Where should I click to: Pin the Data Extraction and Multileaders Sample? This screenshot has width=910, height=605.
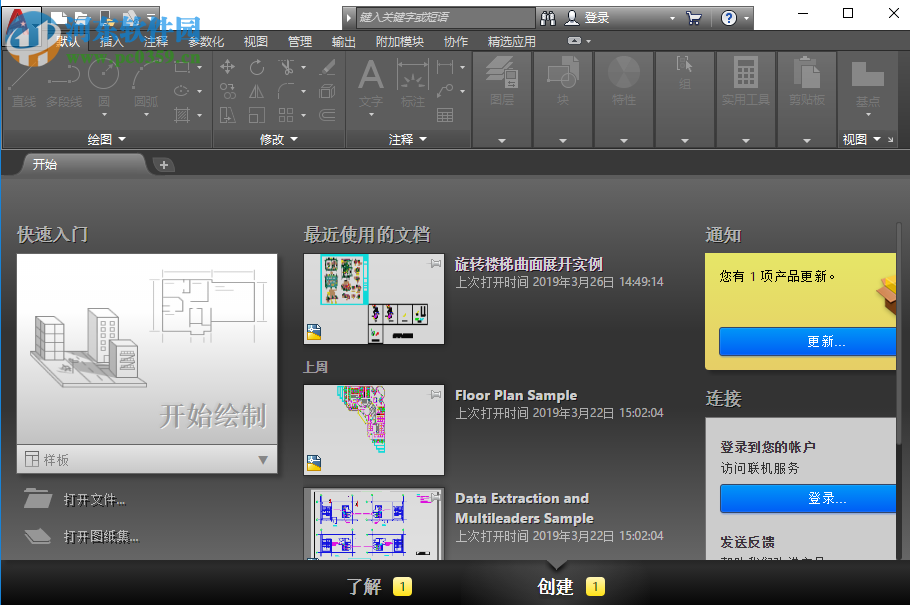(x=435, y=497)
